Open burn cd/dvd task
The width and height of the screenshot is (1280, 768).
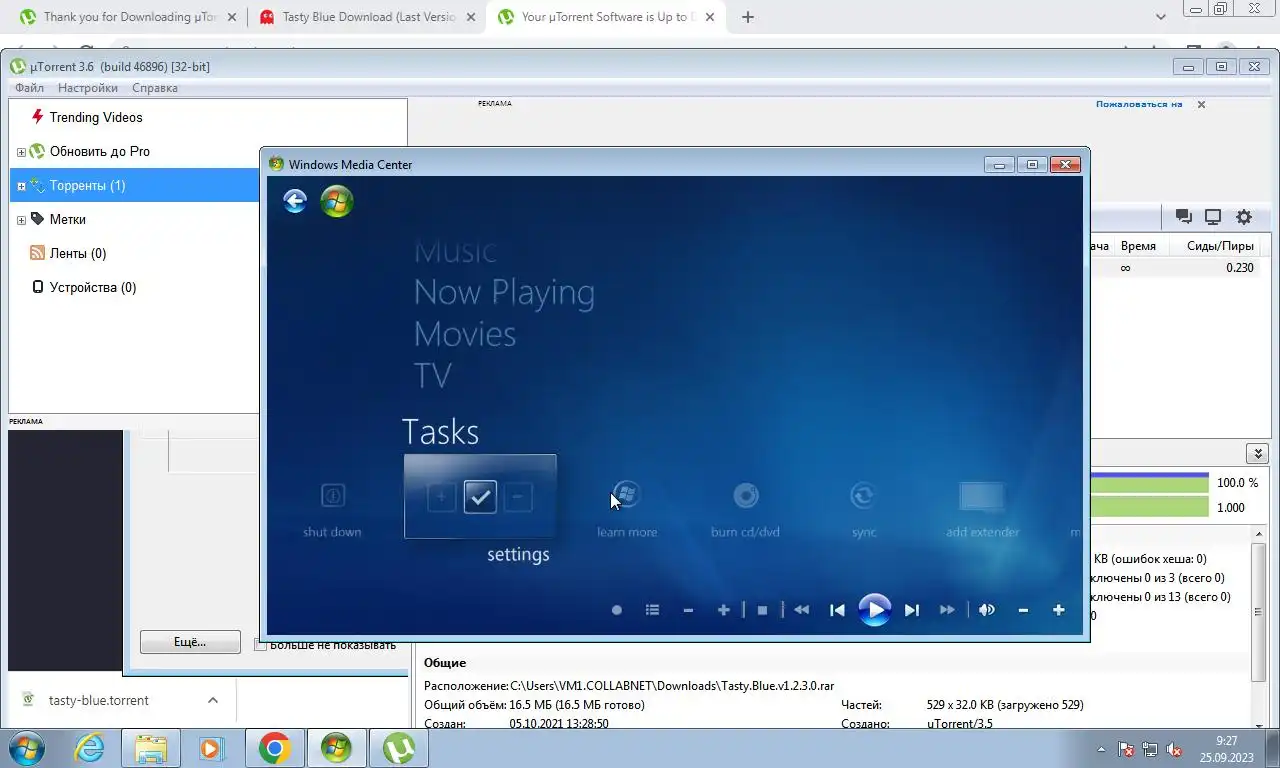point(745,509)
